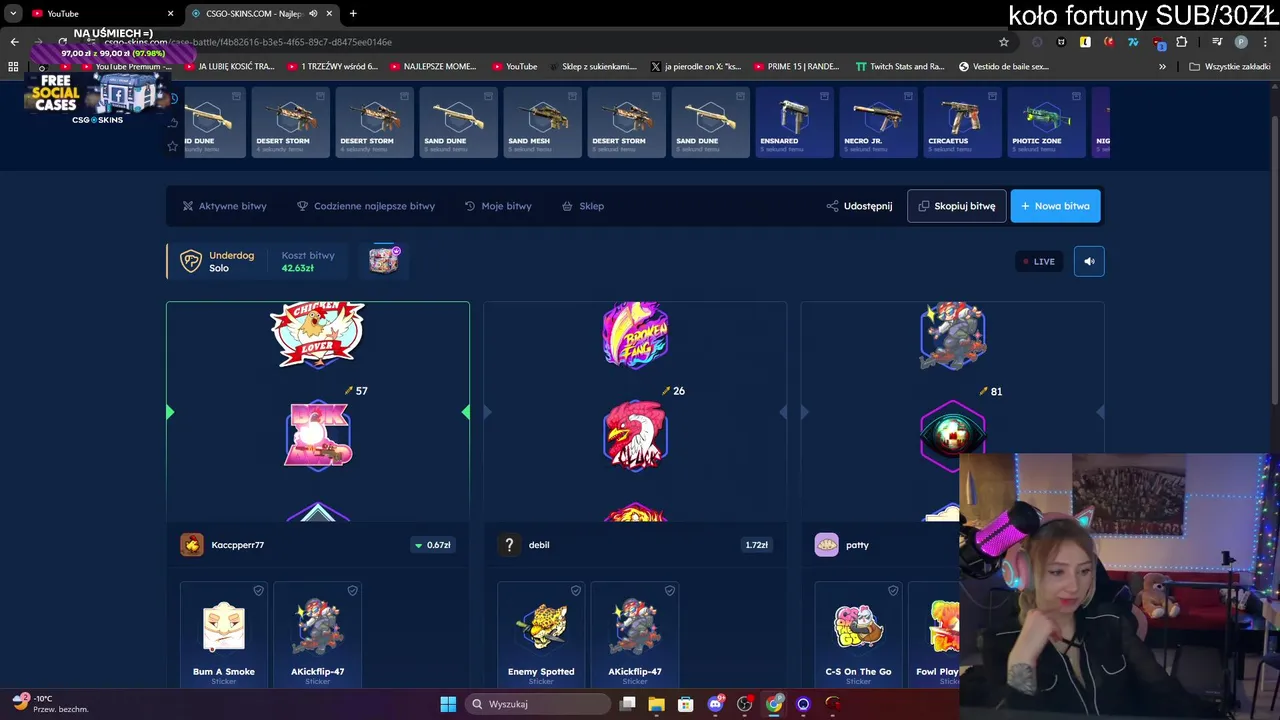
Task: Select the Bum A Smoke sticker card
Action: pyautogui.click(x=224, y=634)
